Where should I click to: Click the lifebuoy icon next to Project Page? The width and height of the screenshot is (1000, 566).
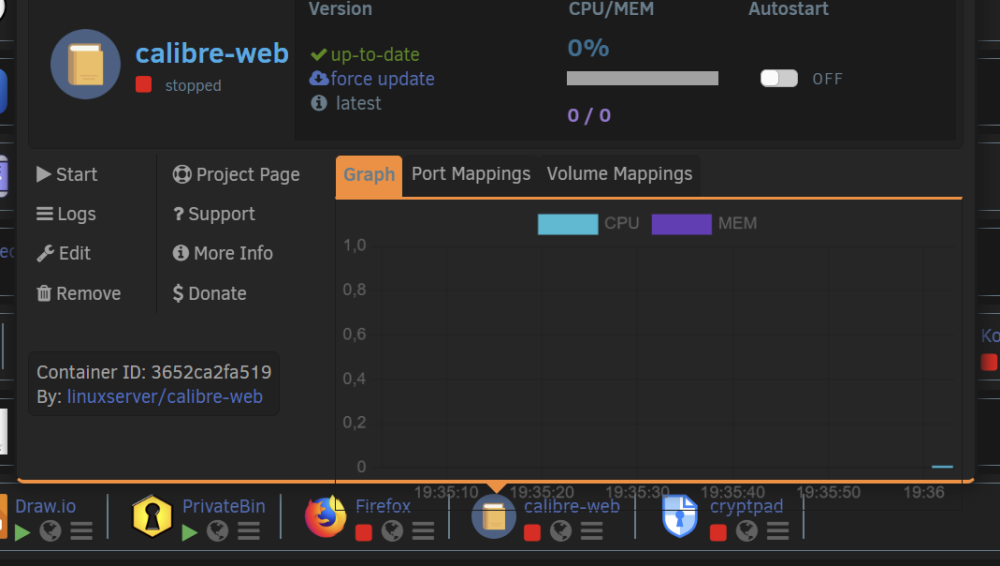(x=182, y=174)
